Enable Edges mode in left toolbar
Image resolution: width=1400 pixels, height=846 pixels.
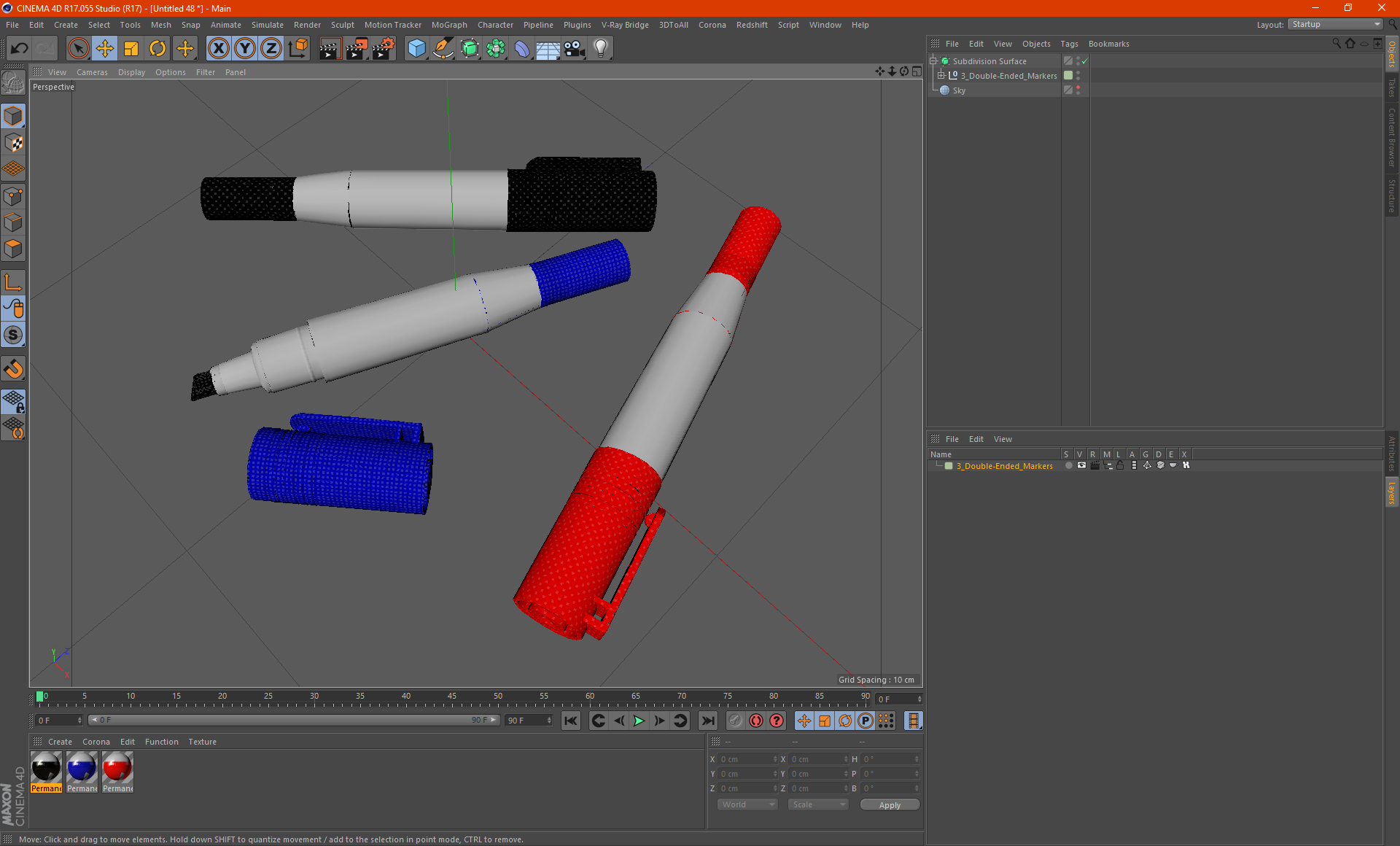tap(13, 222)
